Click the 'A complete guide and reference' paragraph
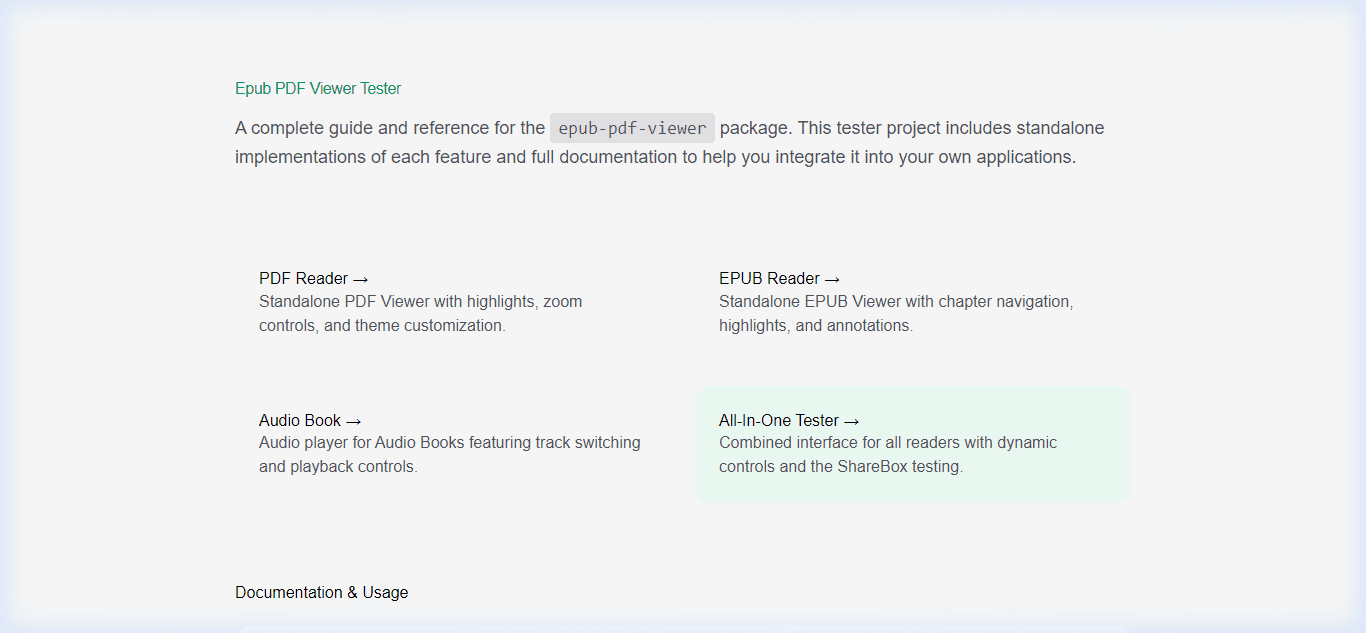This screenshot has width=1366, height=633. tap(670, 143)
